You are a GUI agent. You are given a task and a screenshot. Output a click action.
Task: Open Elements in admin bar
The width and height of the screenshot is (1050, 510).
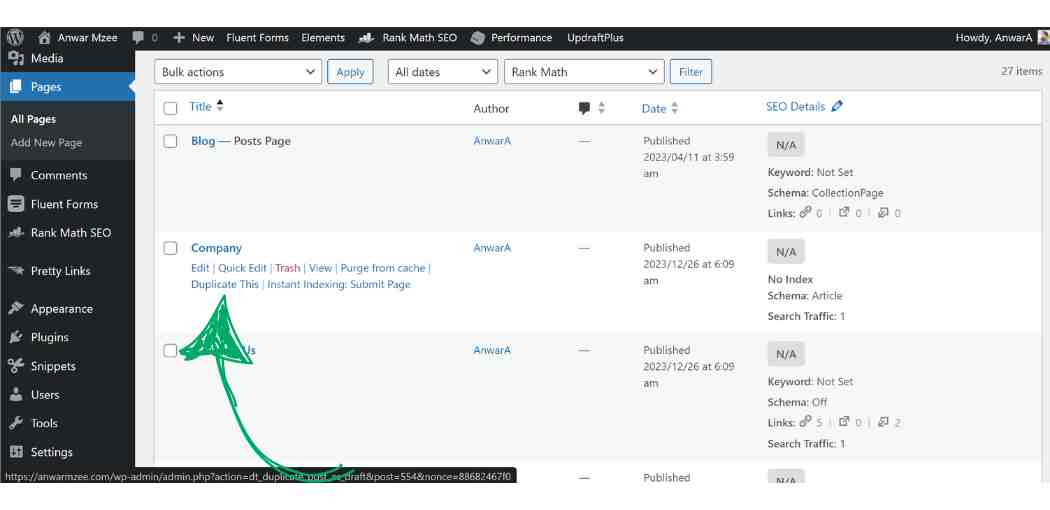pos(323,37)
